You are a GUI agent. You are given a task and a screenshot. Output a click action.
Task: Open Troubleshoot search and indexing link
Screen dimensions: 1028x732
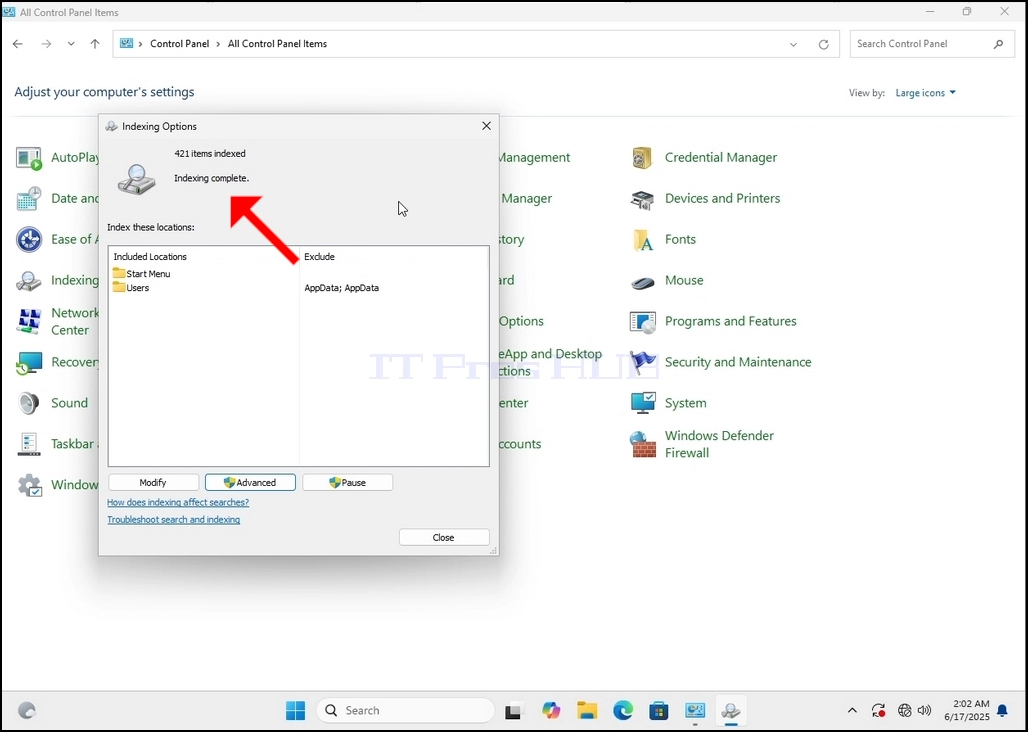pos(174,520)
